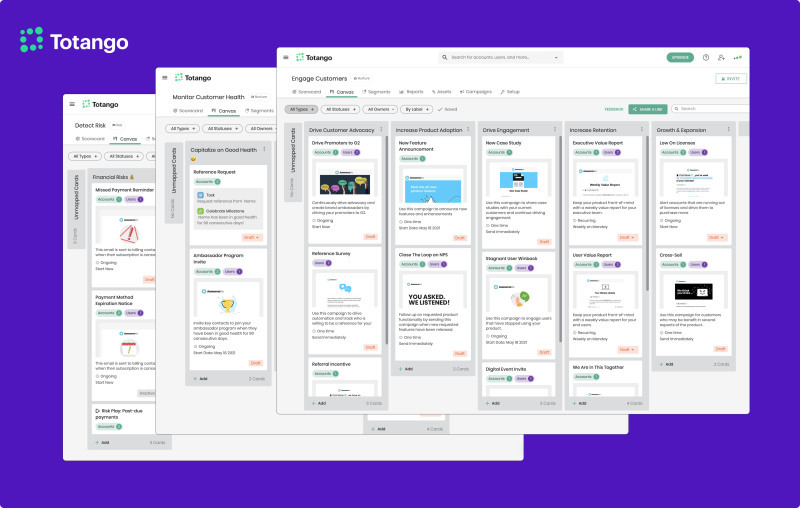Click the search magnifier icon in top bar
The width and height of the screenshot is (800, 508).
coord(445,58)
